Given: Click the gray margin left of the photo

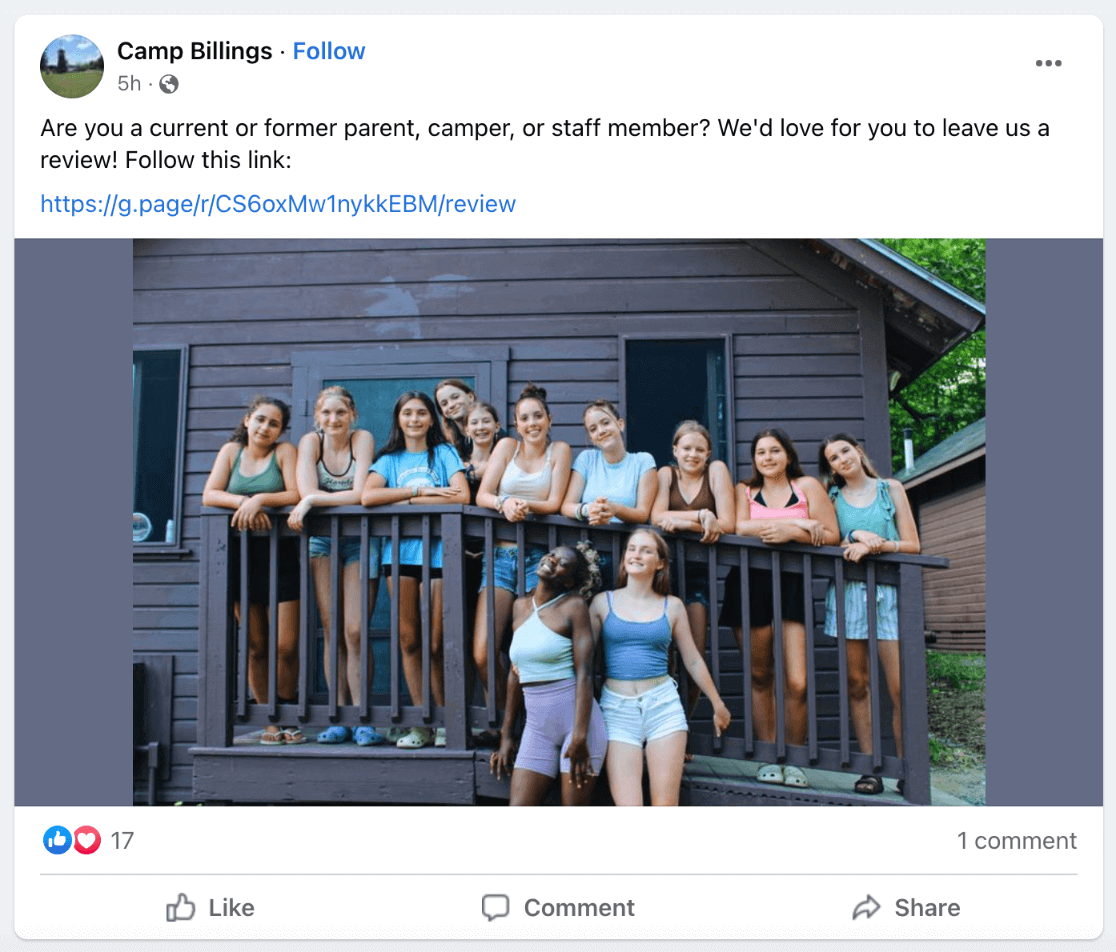Looking at the screenshot, I should tap(73, 521).
